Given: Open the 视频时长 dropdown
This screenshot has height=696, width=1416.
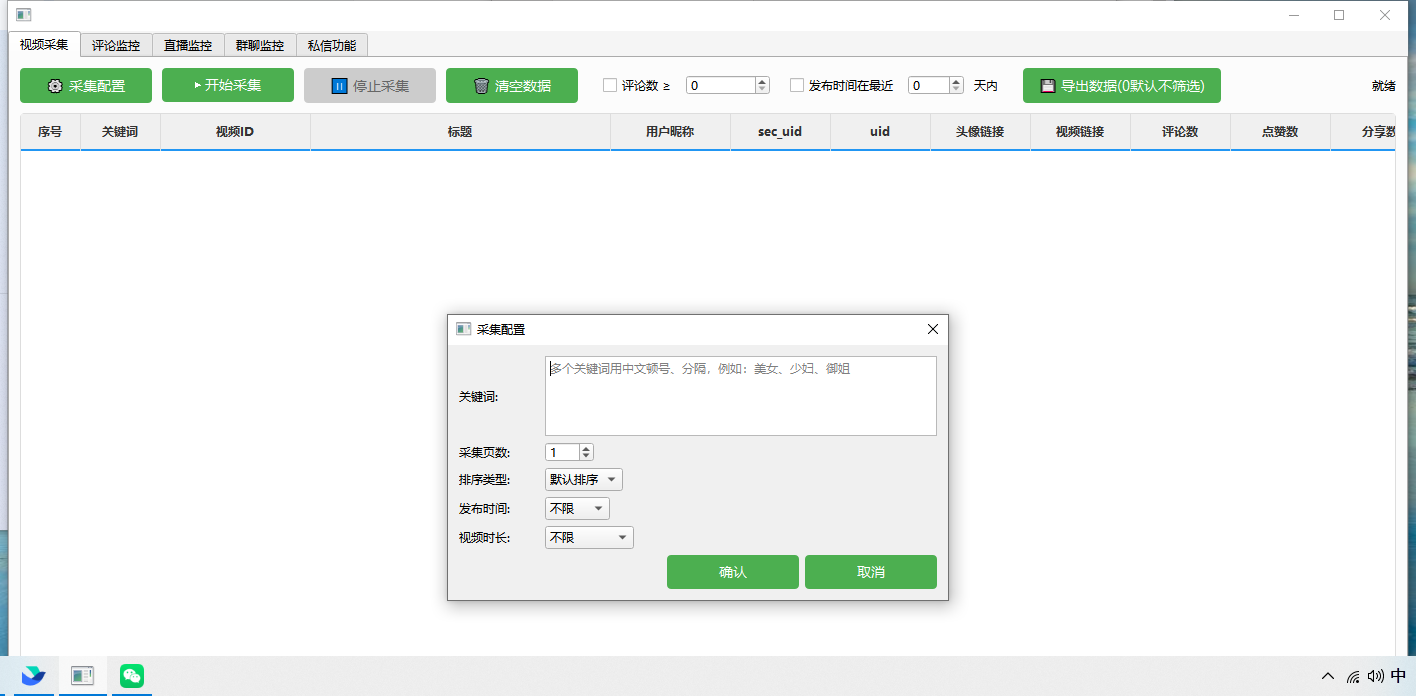Looking at the screenshot, I should [589, 538].
